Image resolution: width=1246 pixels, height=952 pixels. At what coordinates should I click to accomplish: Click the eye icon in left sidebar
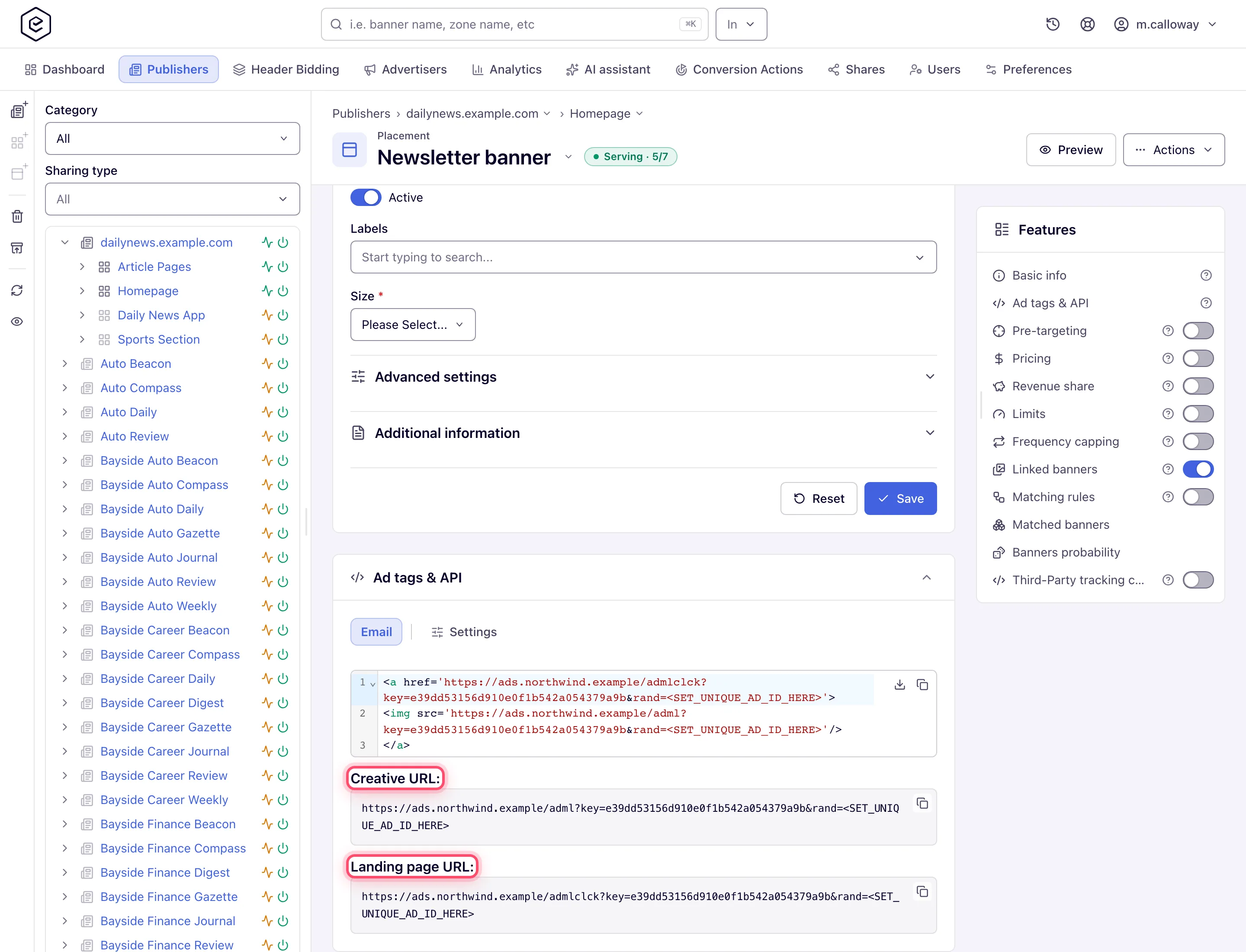(x=17, y=321)
